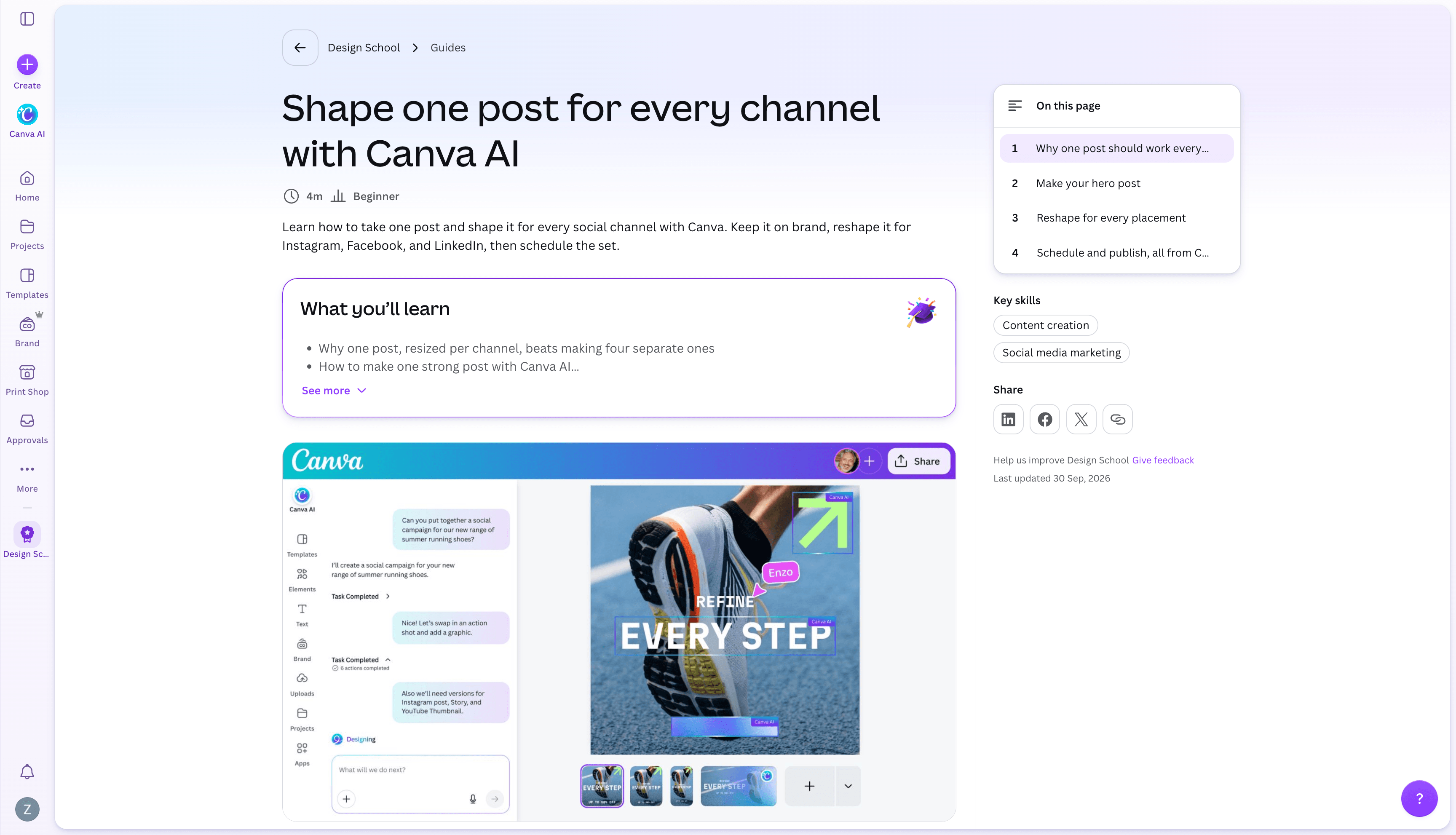Open the notifications bell
The width and height of the screenshot is (1456, 835).
click(x=27, y=772)
